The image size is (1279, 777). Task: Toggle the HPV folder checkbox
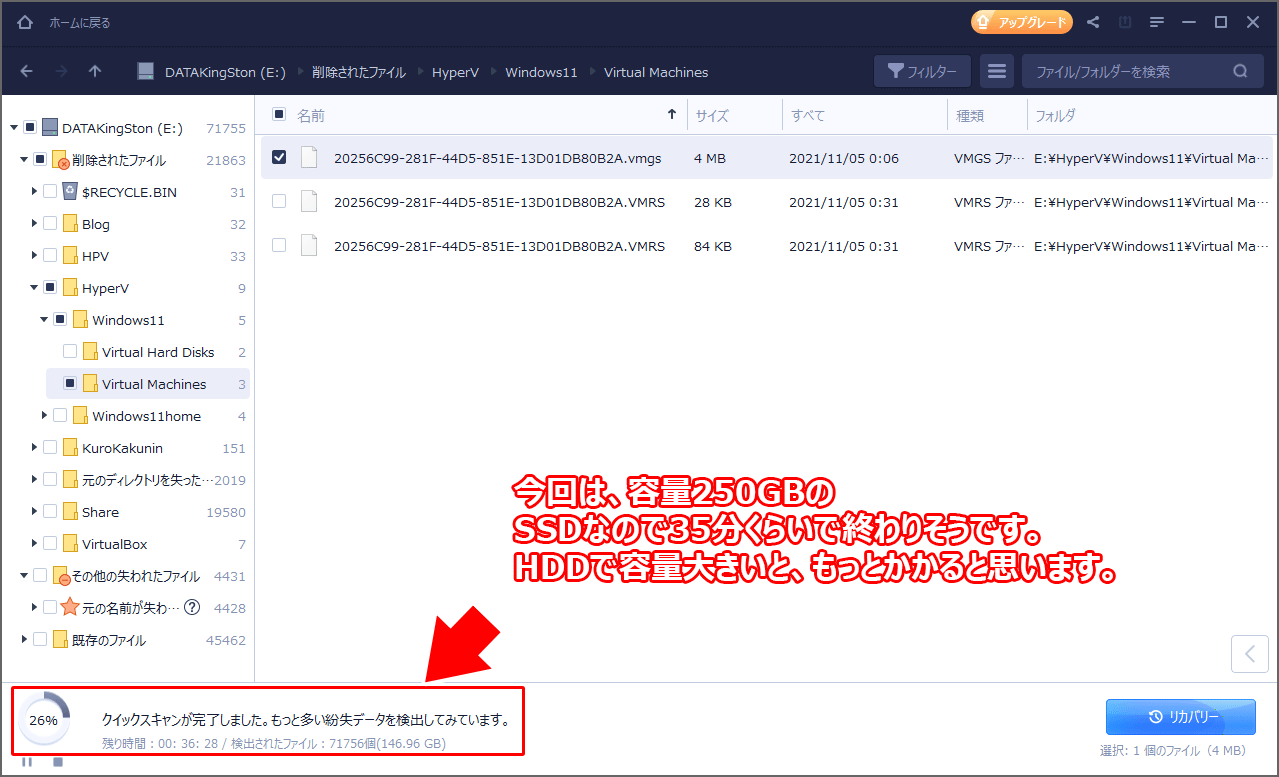pyautogui.click(x=50, y=255)
